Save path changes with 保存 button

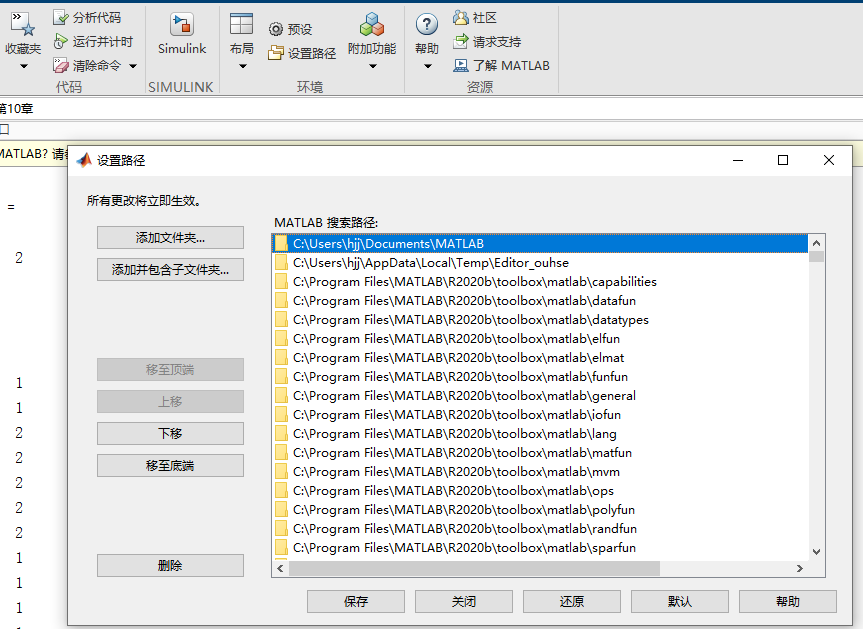click(x=355, y=601)
